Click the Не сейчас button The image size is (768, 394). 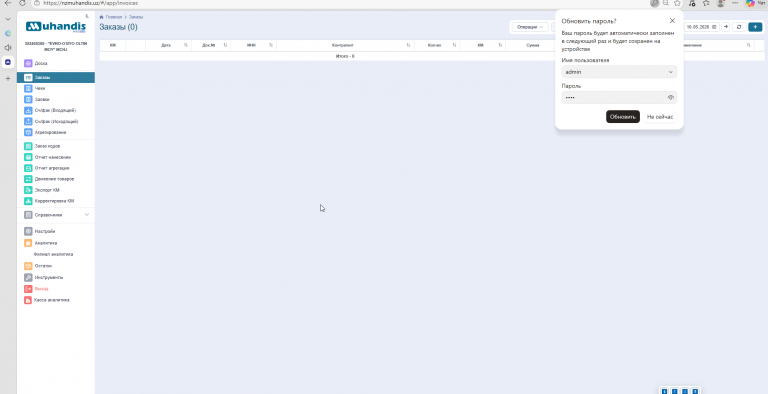coord(660,117)
